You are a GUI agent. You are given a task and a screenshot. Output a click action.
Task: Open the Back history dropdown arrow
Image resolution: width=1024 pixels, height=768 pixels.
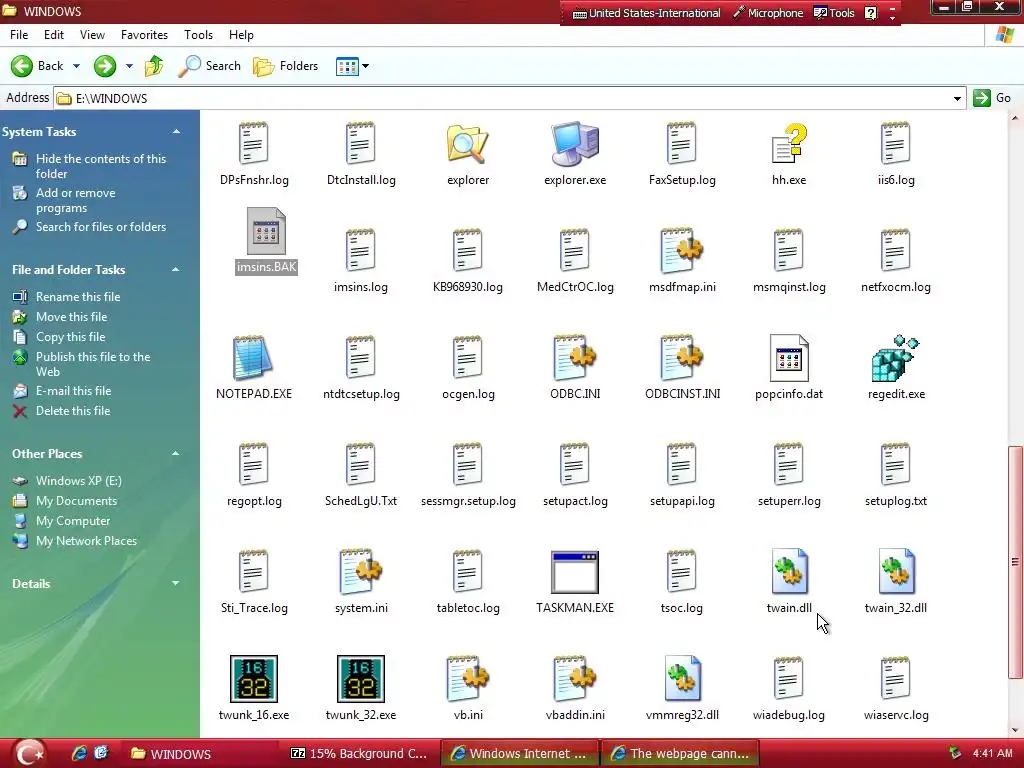pos(76,66)
